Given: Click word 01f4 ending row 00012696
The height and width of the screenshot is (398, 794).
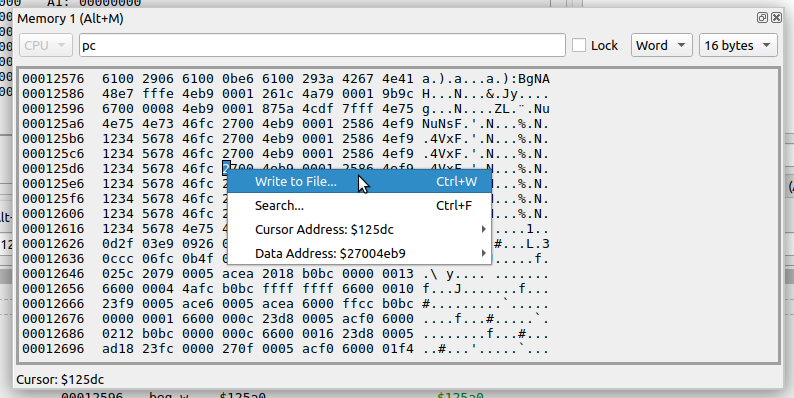Looking at the screenshot, I should [x=398, y=349].
